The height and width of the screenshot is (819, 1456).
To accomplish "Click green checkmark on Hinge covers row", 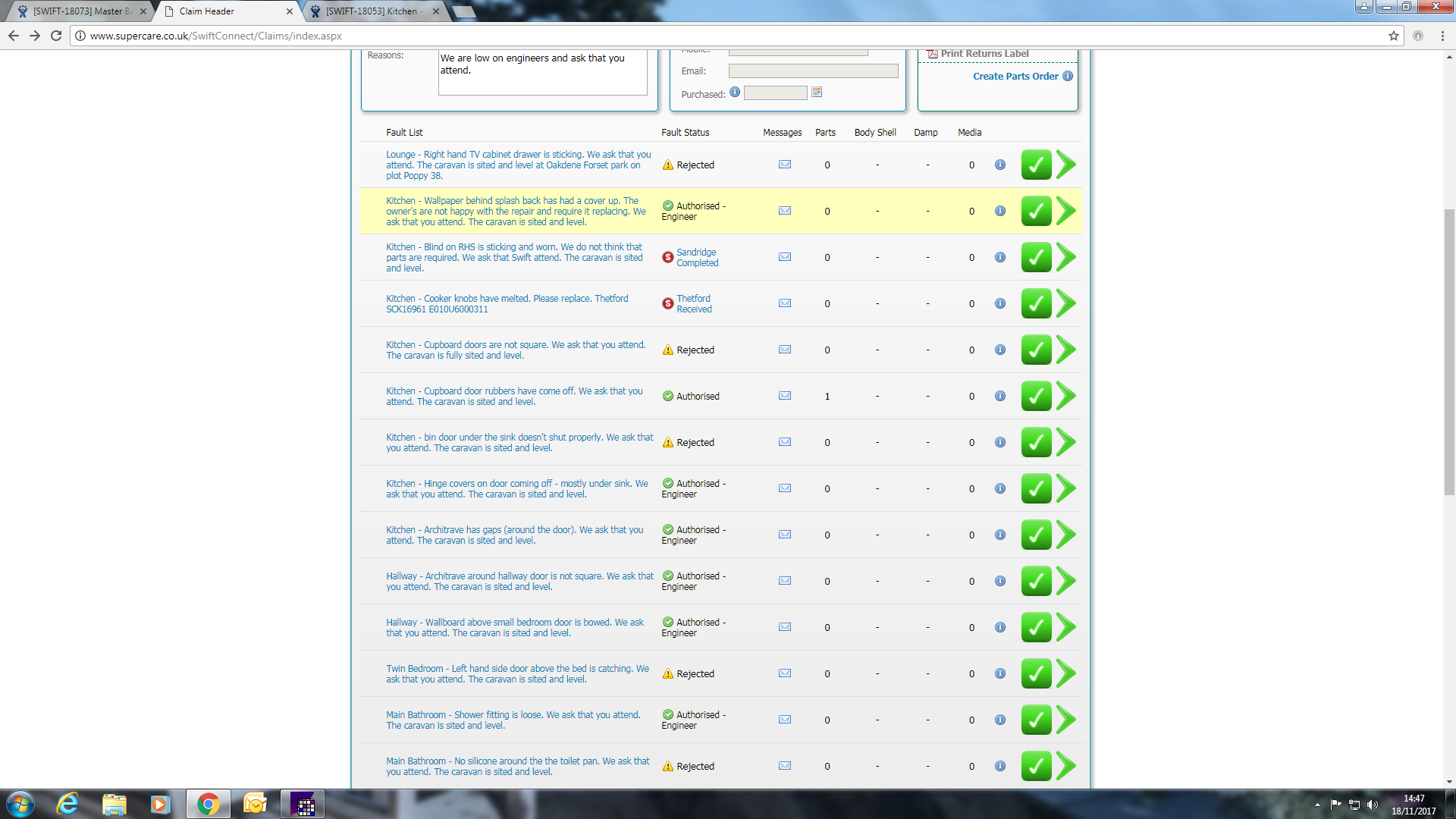I will tap(1036, 488).
